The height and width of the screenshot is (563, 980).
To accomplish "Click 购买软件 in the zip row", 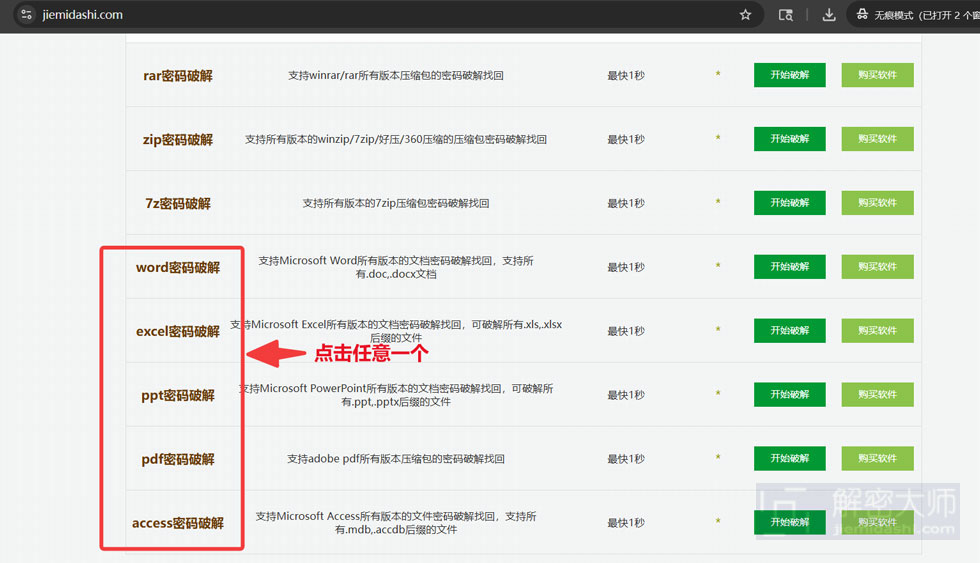I will tap(878, 139).
